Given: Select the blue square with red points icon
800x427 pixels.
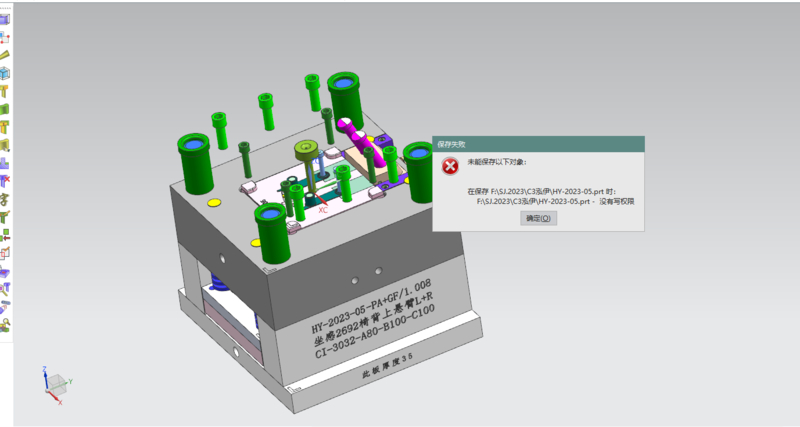Looking at the screenshot, I should (x=5, y=38).
